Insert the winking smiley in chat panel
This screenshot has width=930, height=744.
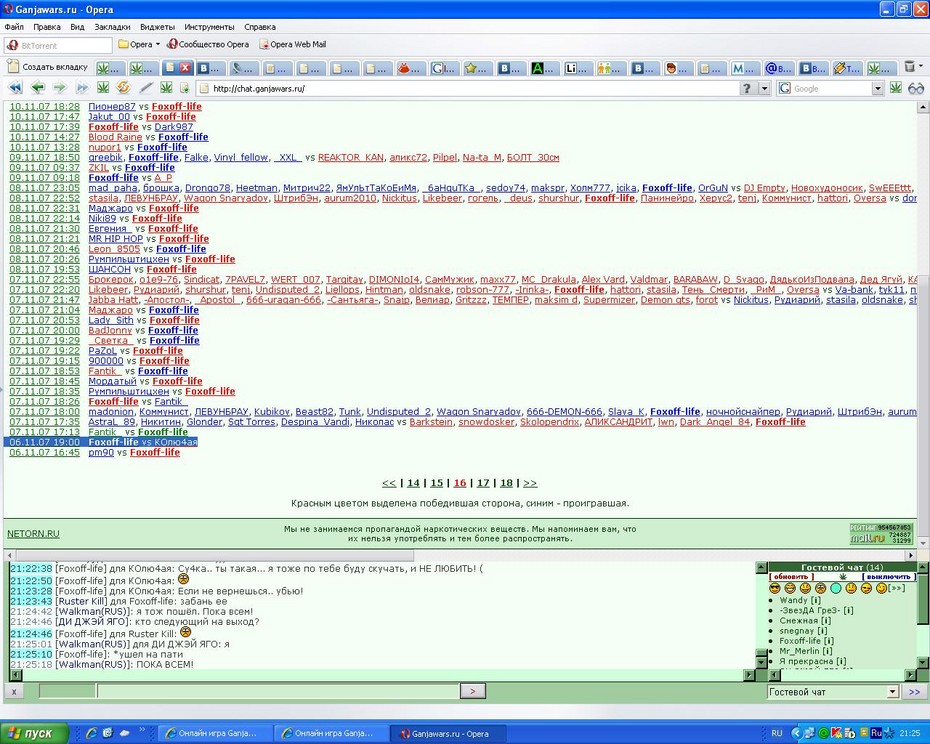881,588
